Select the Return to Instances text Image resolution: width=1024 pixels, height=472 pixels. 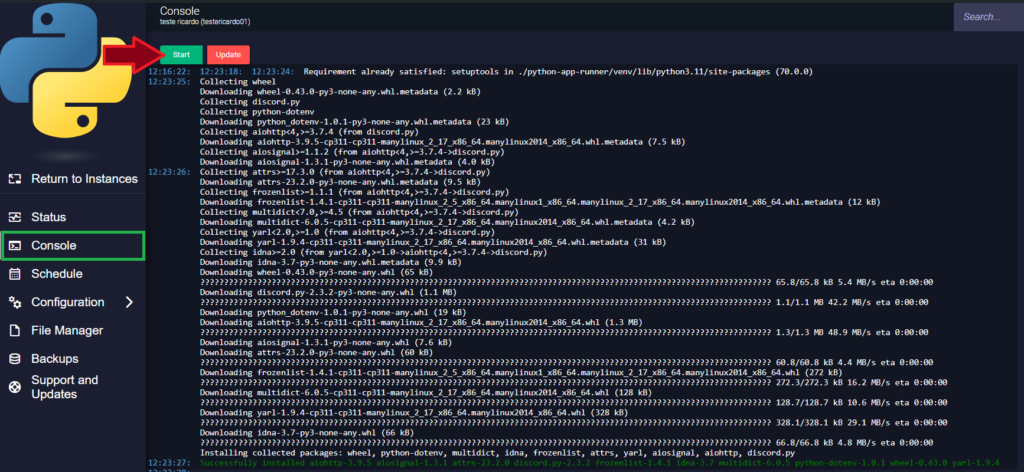tap(84, 179)
